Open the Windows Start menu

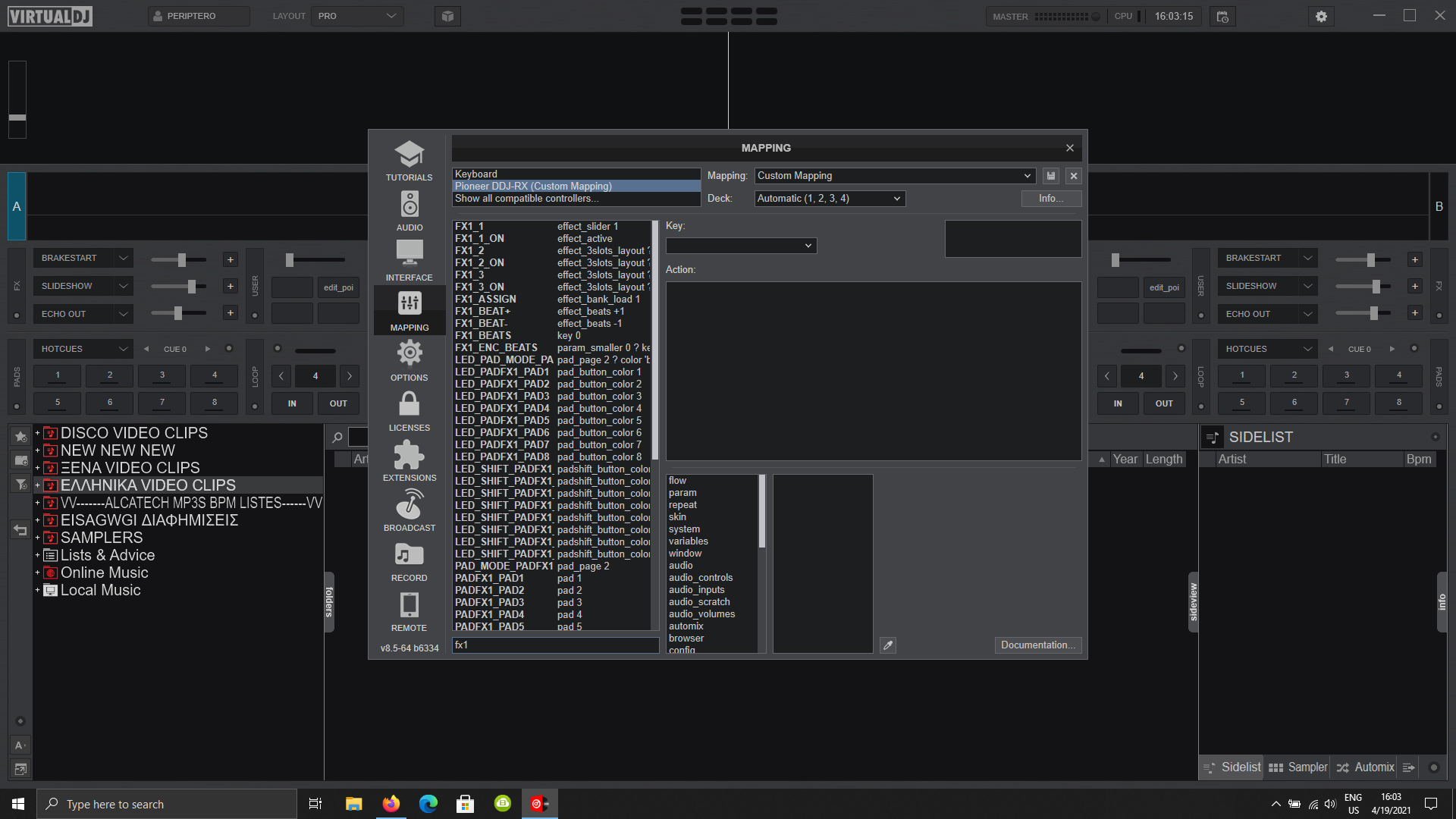(x=18, y=804)
